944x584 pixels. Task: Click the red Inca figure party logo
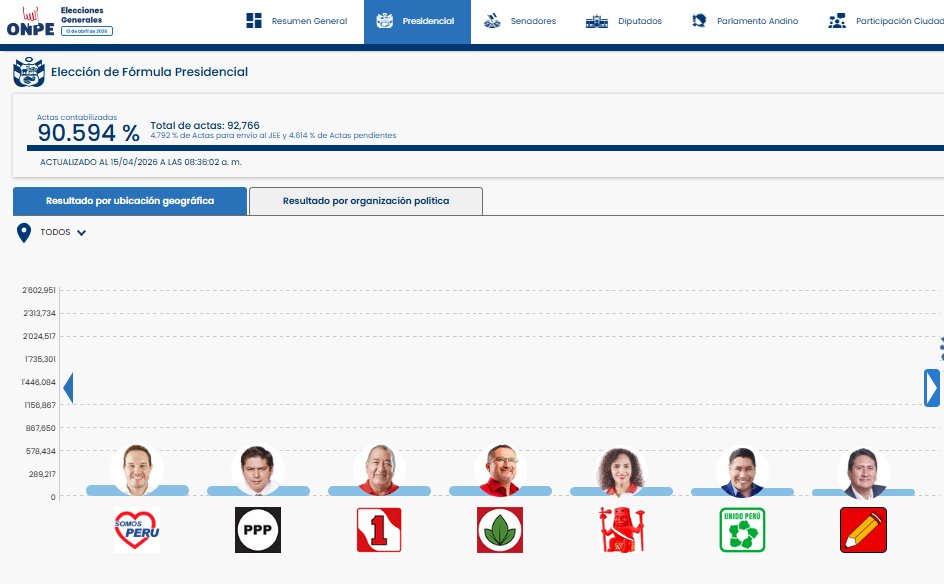point(621,530)
